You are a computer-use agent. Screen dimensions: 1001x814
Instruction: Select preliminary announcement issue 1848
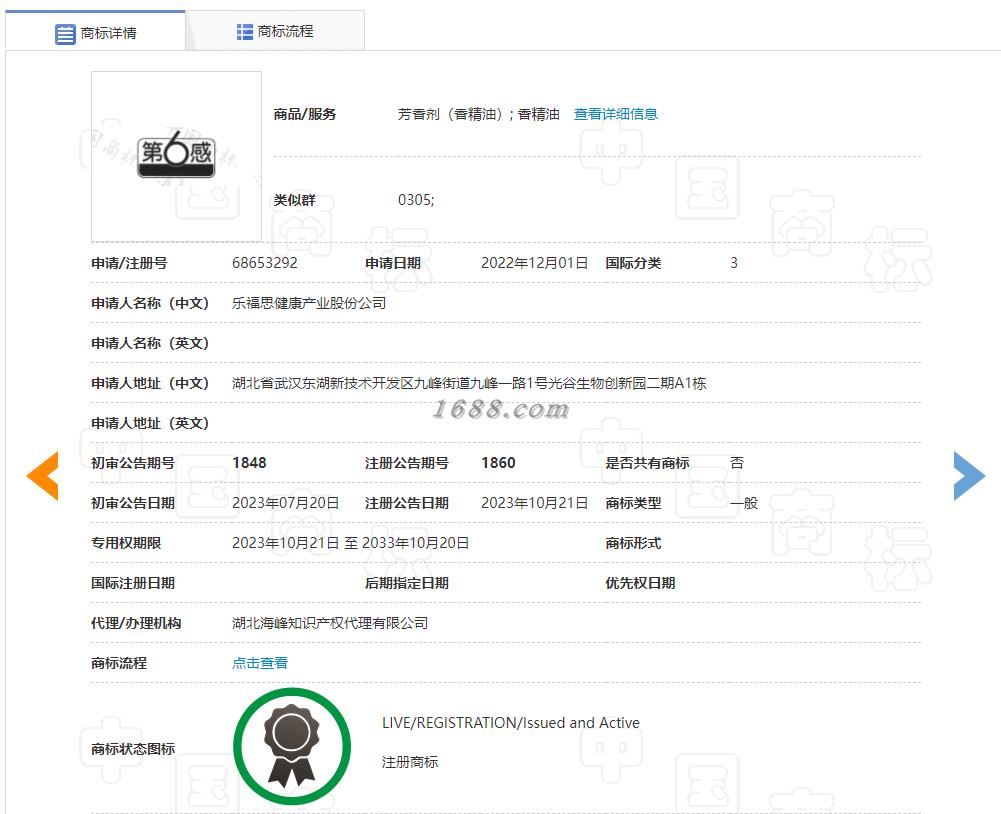coord(250,463)
